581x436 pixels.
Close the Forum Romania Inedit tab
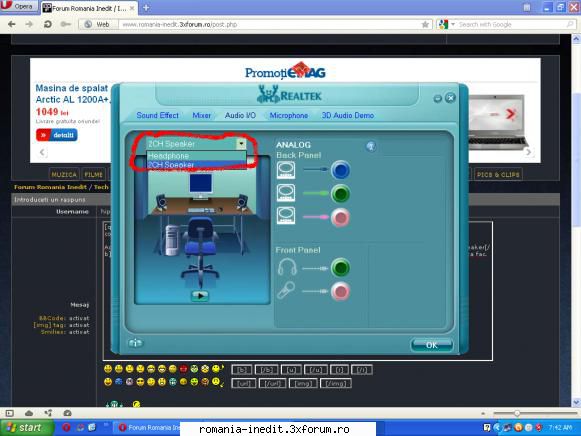pos(132,8)
